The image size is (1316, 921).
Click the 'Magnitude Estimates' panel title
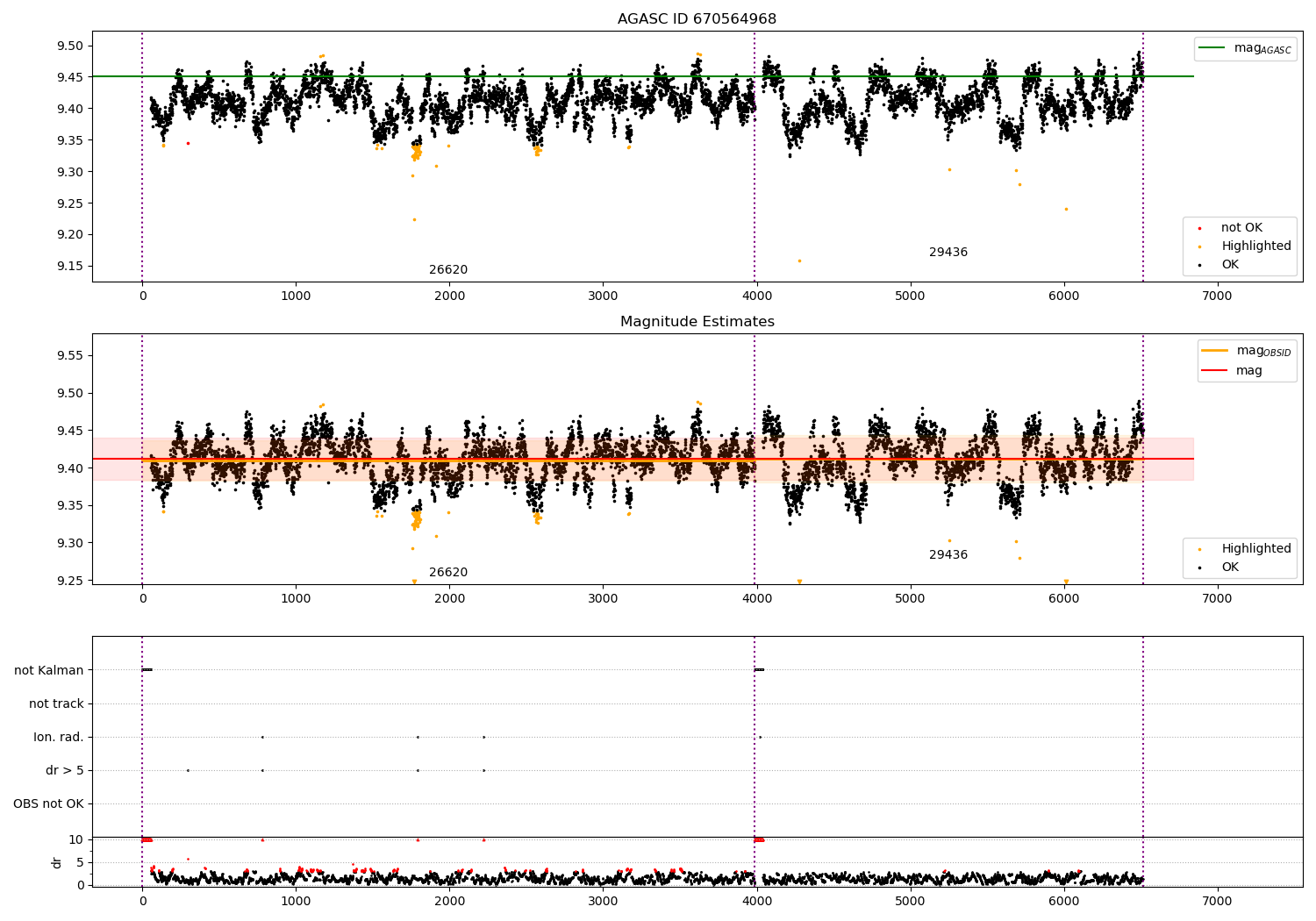pyautogui.click(x=697, y=322)
